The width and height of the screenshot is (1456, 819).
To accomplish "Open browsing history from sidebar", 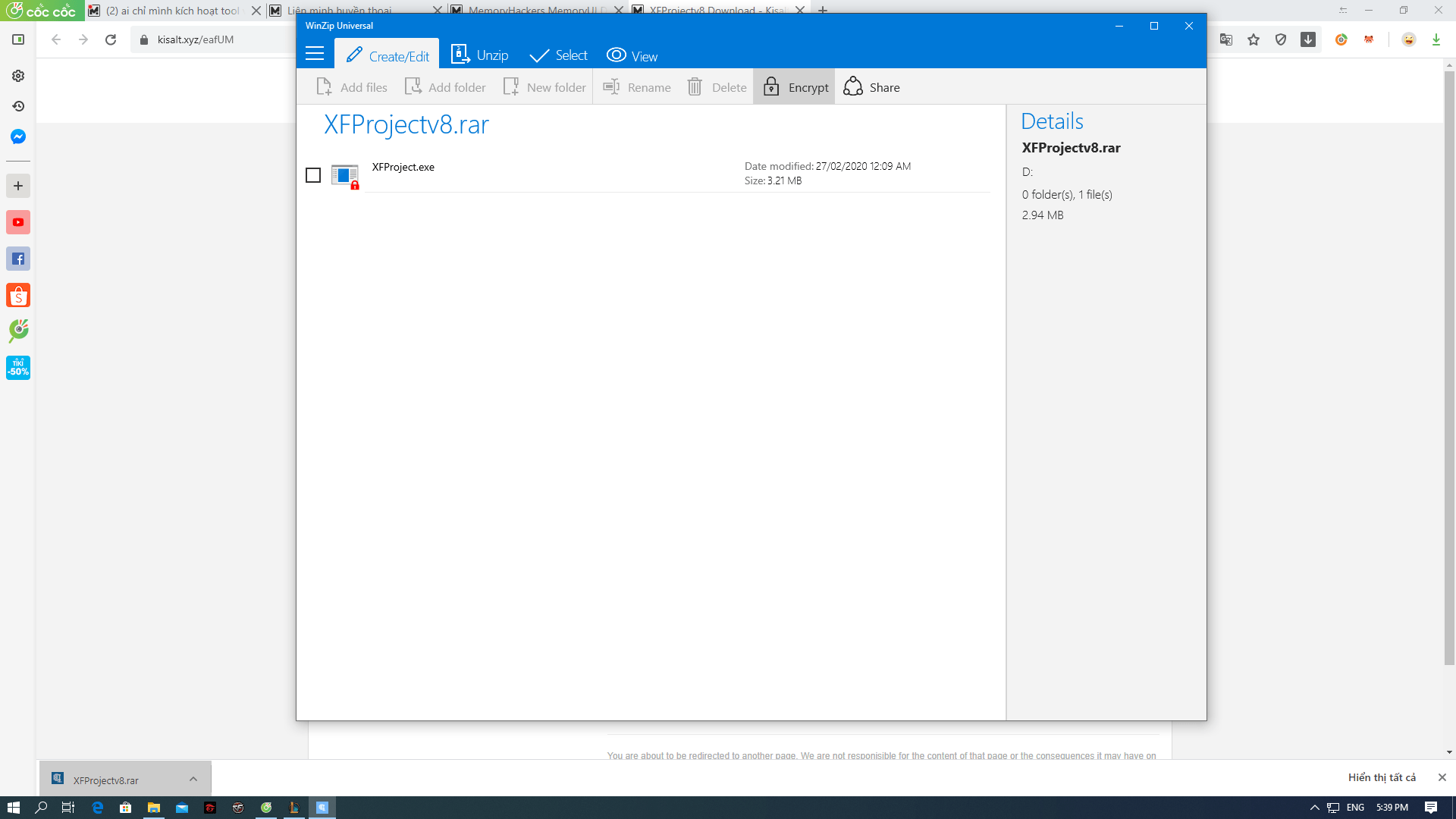I will pos(18,106).
